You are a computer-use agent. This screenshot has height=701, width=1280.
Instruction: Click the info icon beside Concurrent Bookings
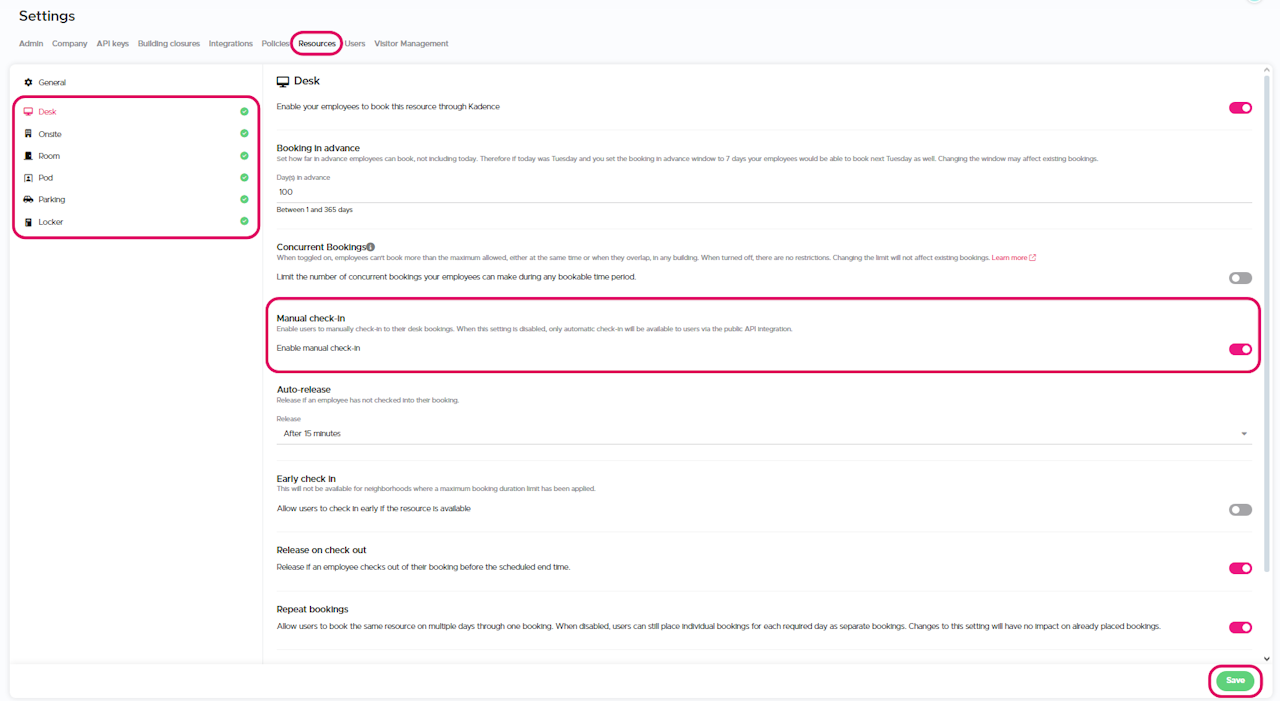370,247
